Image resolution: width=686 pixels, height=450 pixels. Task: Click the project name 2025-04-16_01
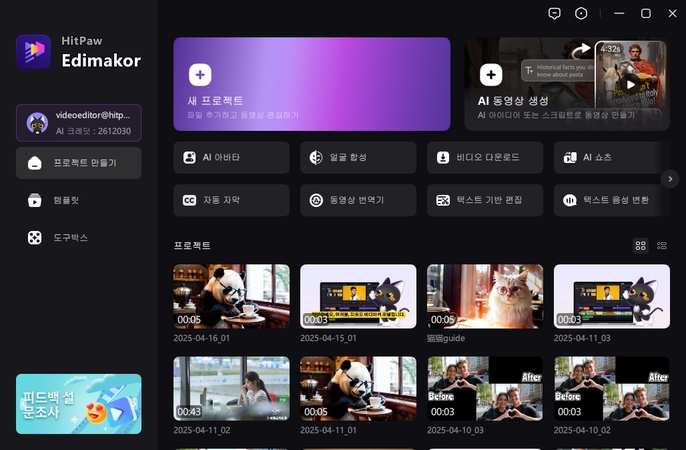tap(202, 338)
